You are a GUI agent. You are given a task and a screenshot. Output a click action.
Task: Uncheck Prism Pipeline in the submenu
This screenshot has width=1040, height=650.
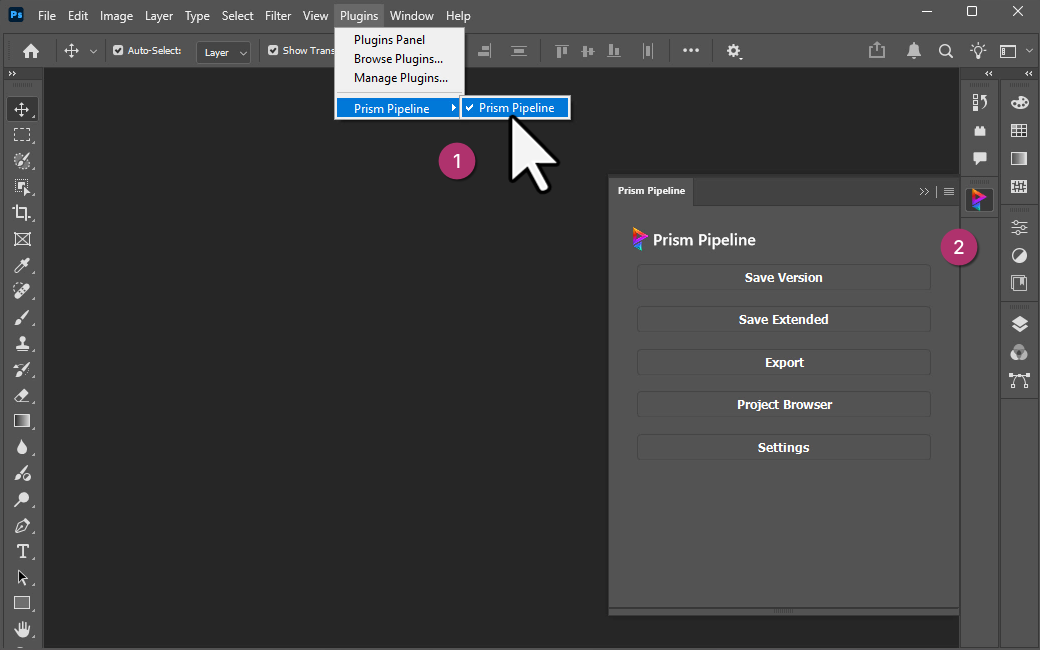(515, 108)
